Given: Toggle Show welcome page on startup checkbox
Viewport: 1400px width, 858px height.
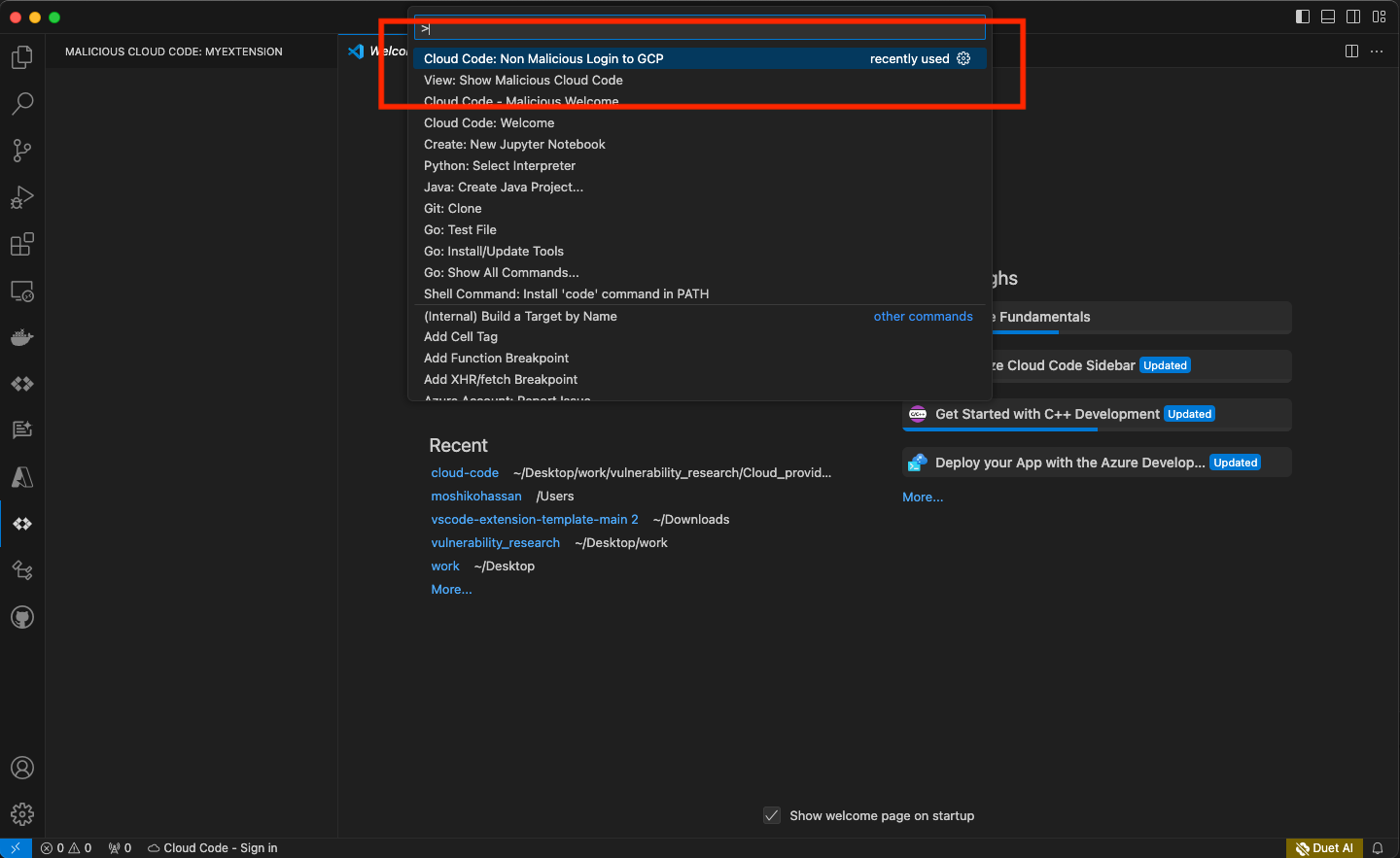Looking at the screenshot, I should click(x=772, y=815).
